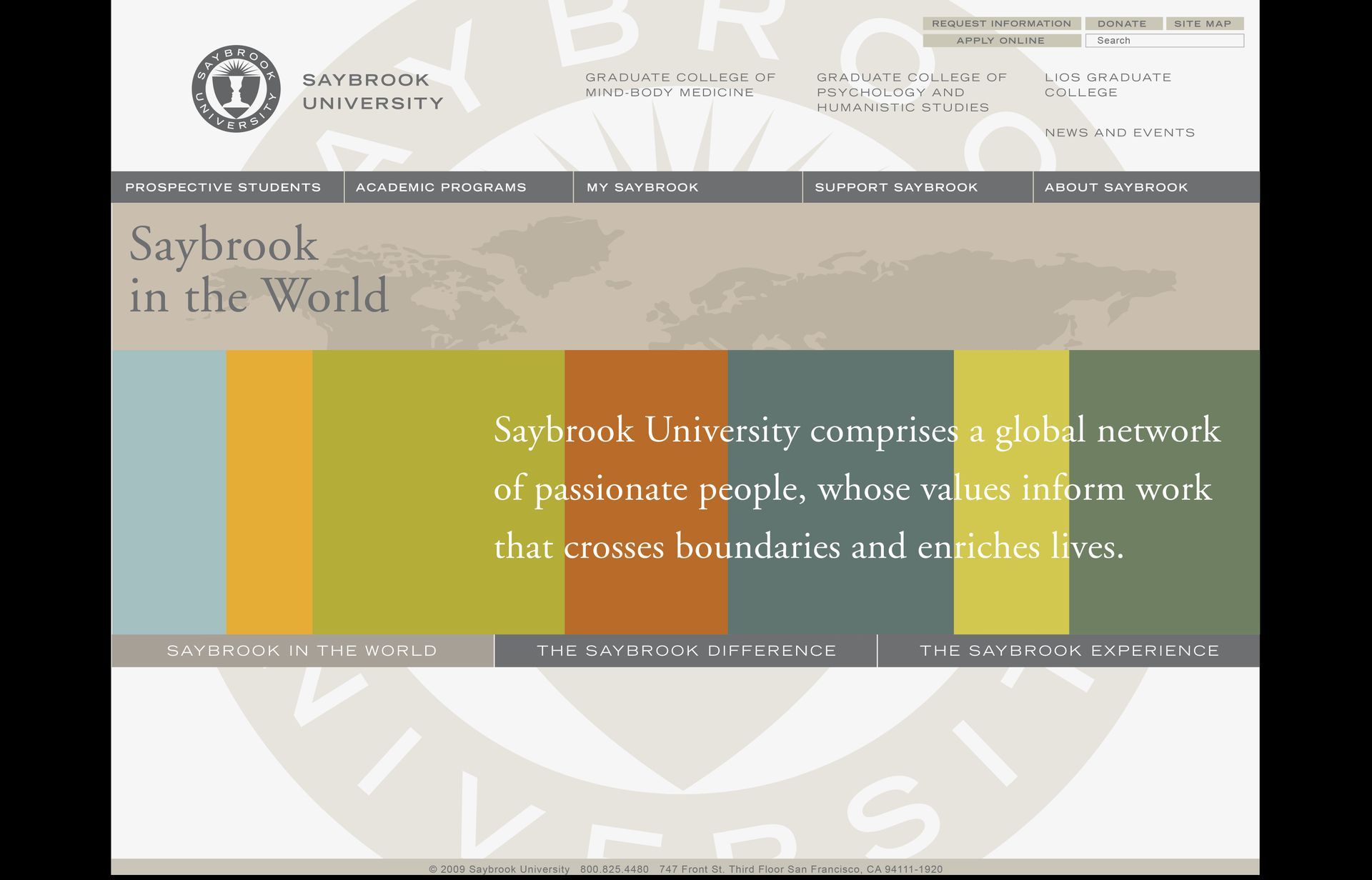Viewport: 1372px width, 880px height.
Task: Switch to The Saybrook Difference tab
Action: [x=686, y=651]
